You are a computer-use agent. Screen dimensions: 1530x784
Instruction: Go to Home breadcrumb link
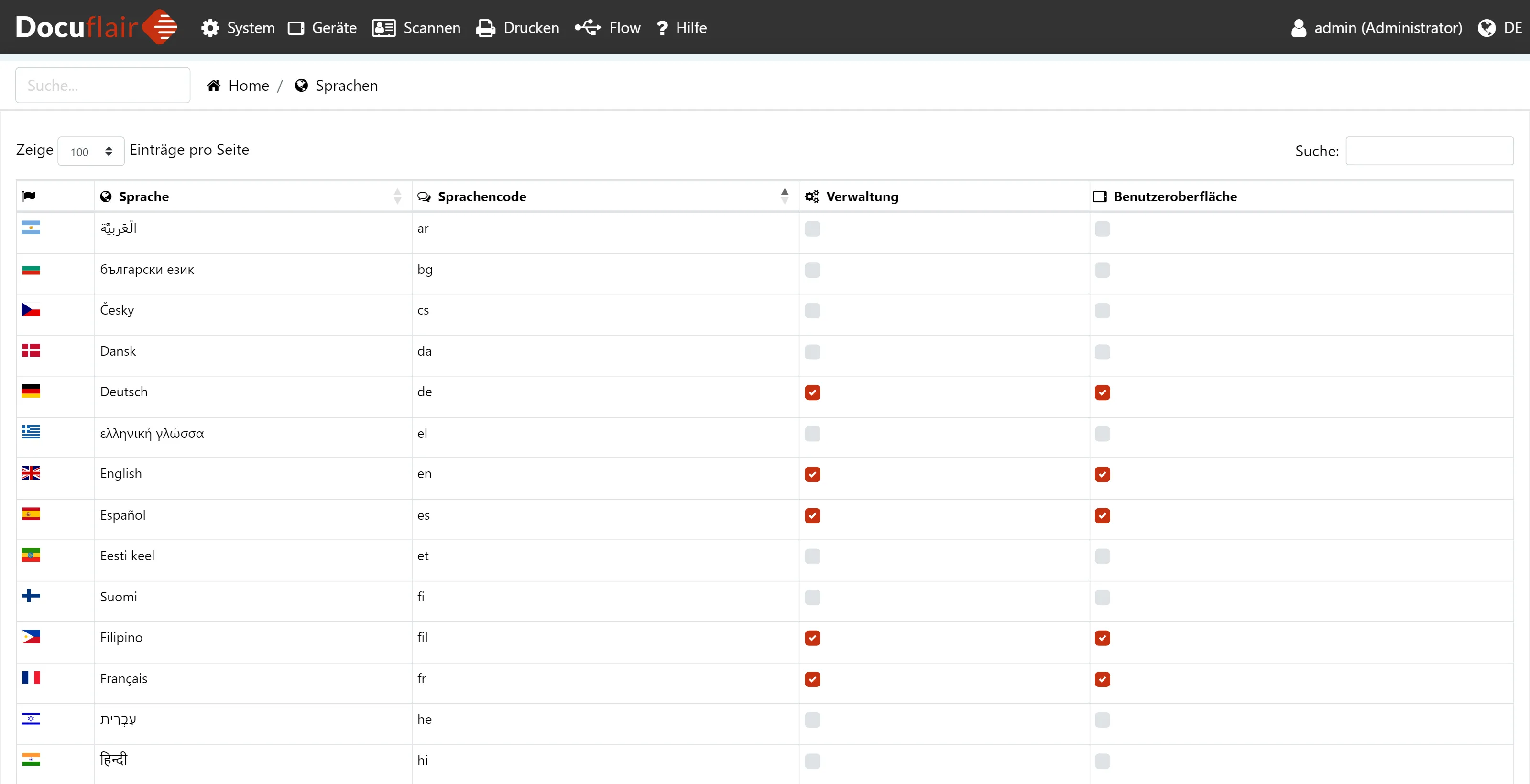(248, 86)
